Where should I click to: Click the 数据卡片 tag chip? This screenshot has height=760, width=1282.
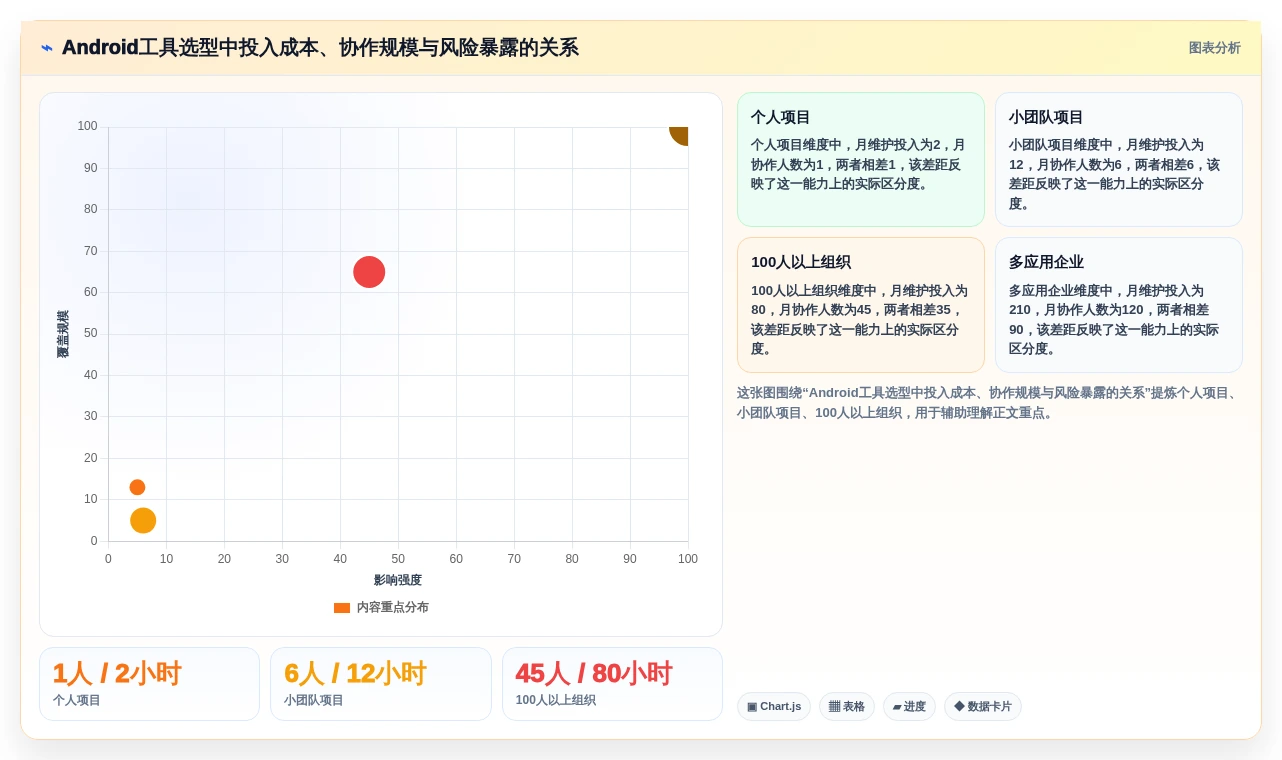click(x=982, y=707)
